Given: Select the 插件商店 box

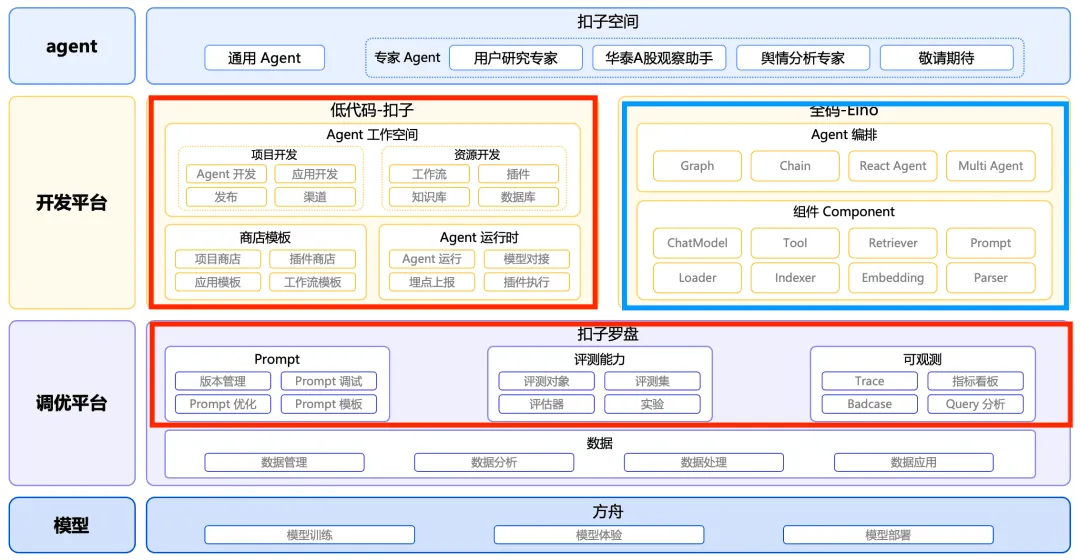Looking at the screenshot, I should coord(313,259).
